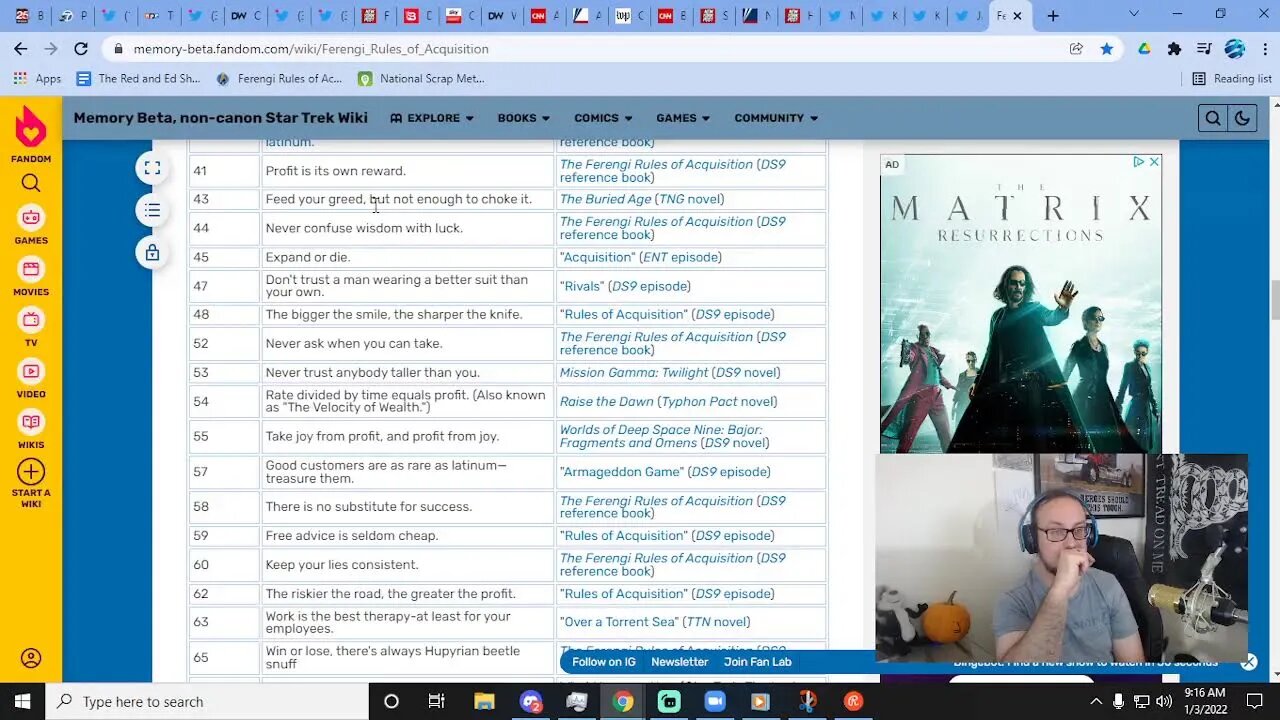Open National Scrap Met... bookmark
This screenshot has height=720, width=1280.
click(x=421, y=78)
